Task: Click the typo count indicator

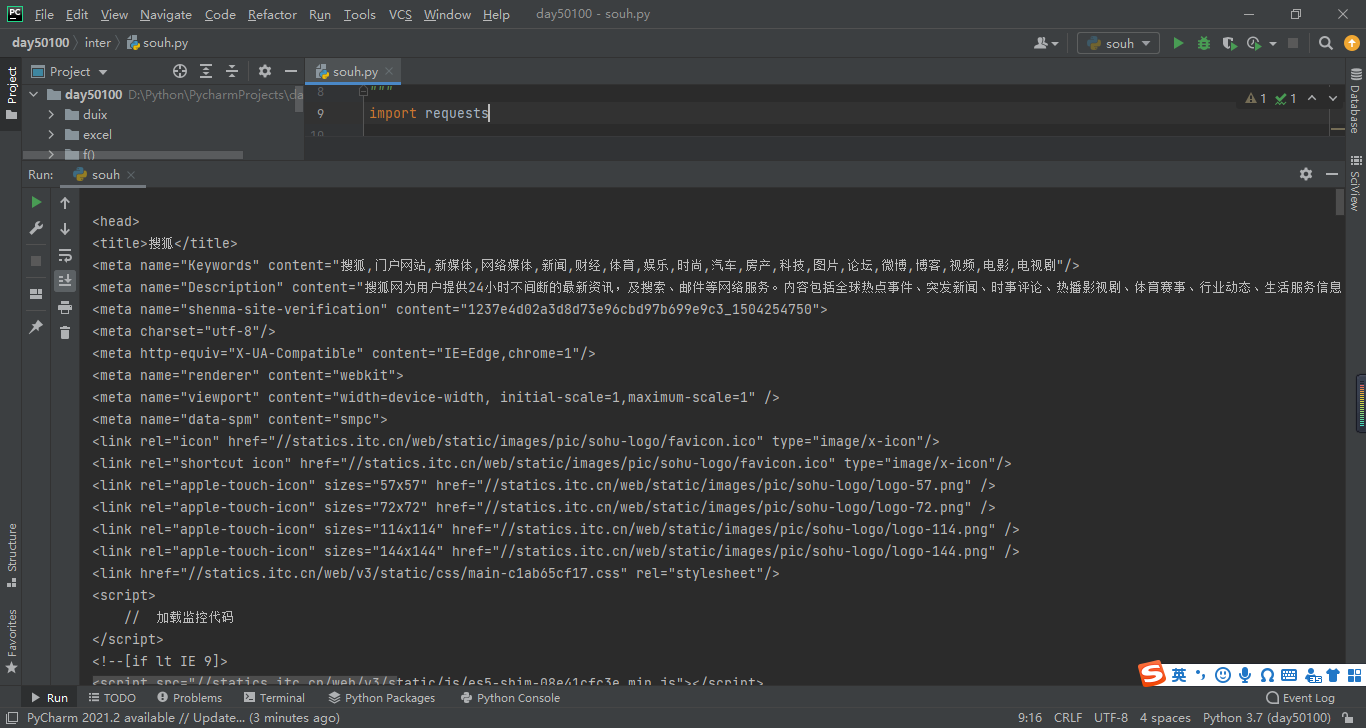Action: click(x=1286, y=98)
